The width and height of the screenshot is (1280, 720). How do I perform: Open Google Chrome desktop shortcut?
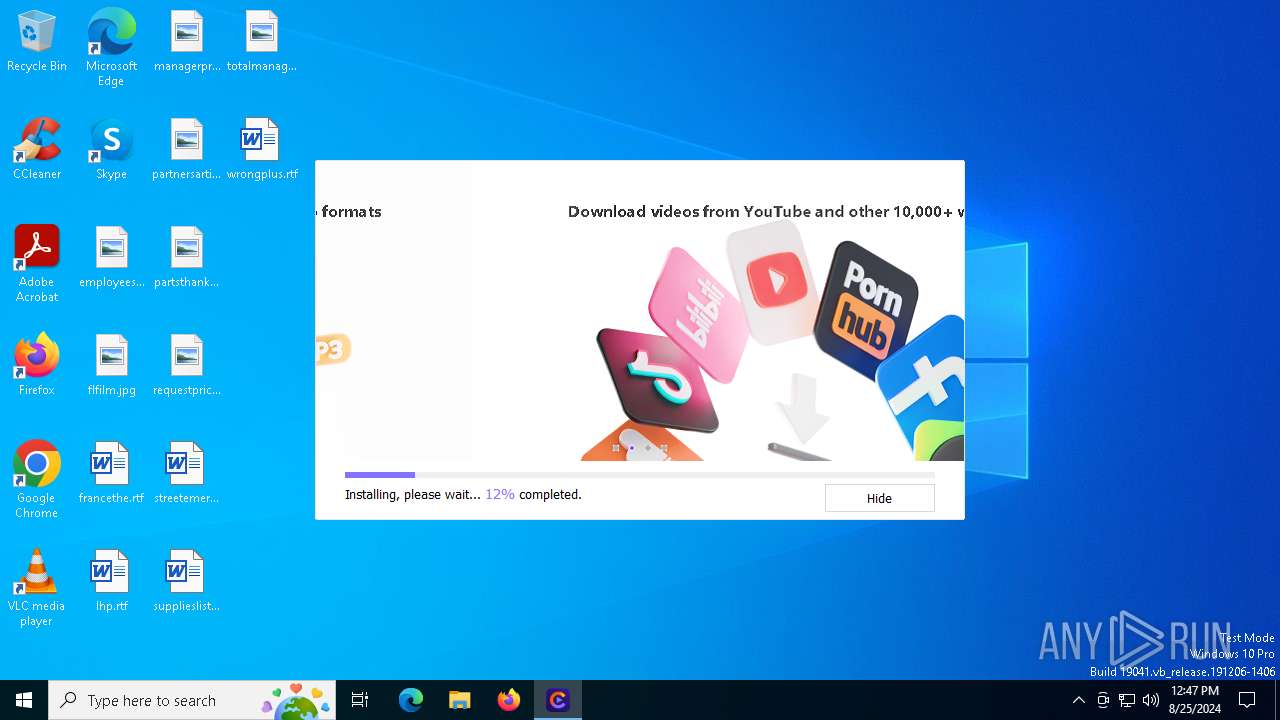click(37, 480)
